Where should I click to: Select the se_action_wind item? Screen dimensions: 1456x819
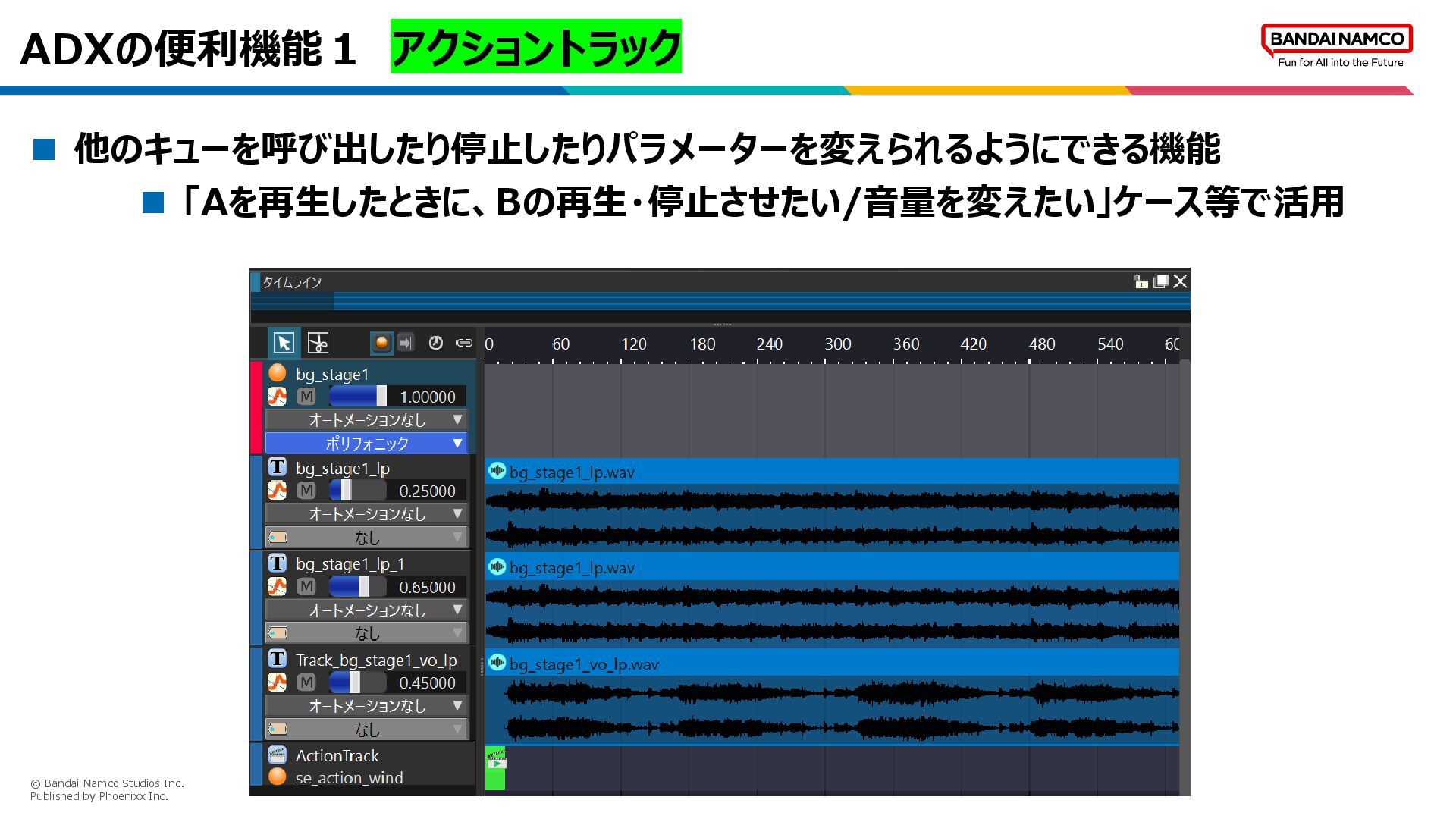[349, 778]
